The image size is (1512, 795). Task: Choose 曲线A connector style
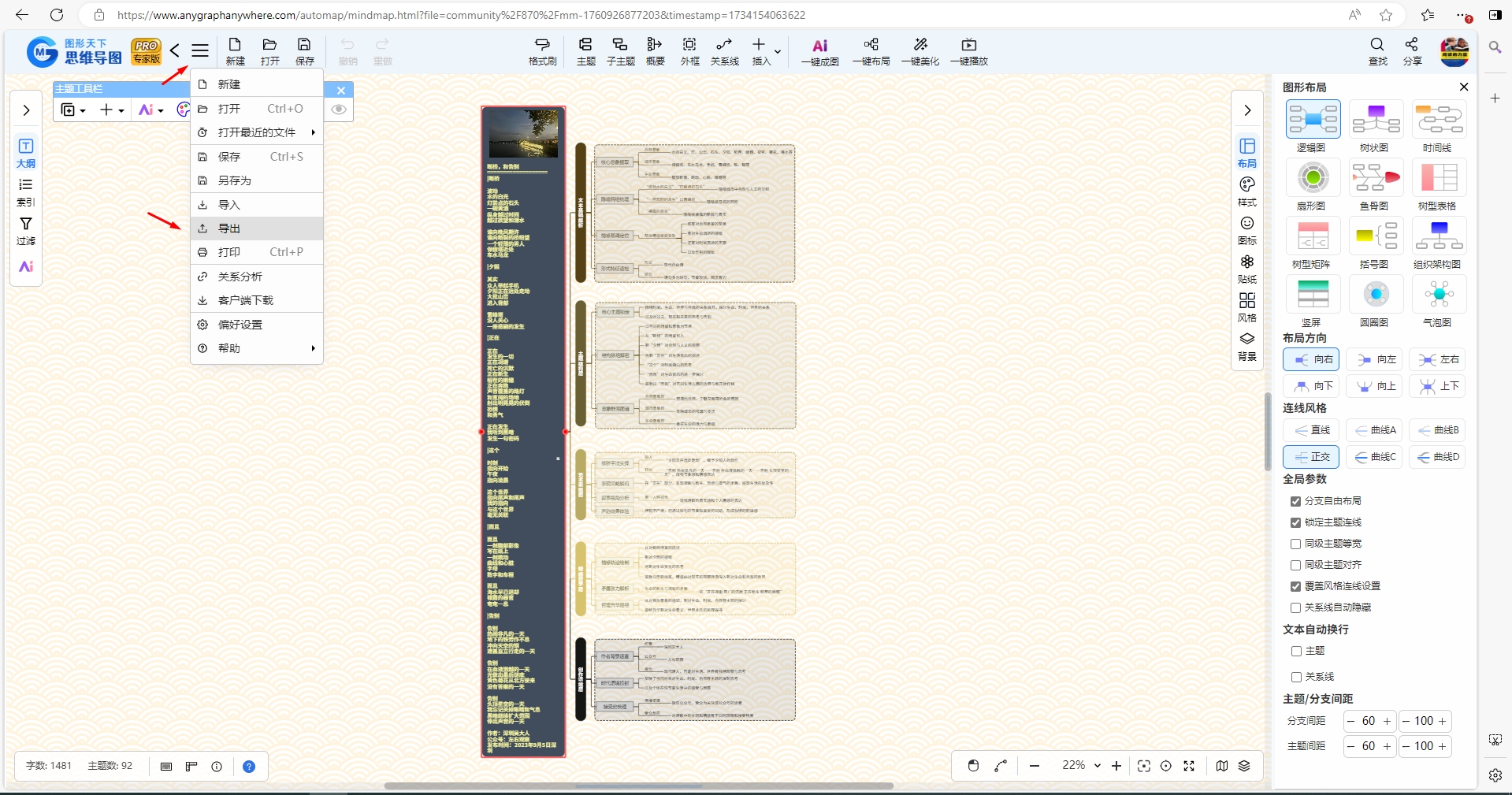[x=1374, y=430]
